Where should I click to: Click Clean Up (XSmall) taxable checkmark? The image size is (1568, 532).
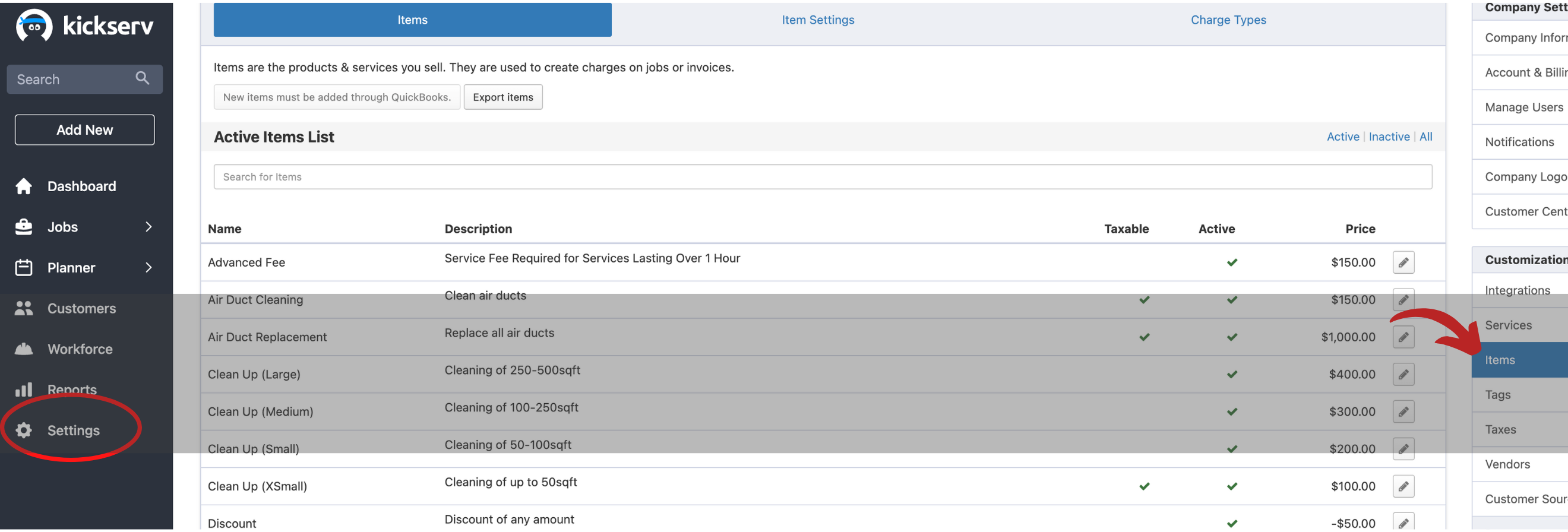[x=1145, y=487]
